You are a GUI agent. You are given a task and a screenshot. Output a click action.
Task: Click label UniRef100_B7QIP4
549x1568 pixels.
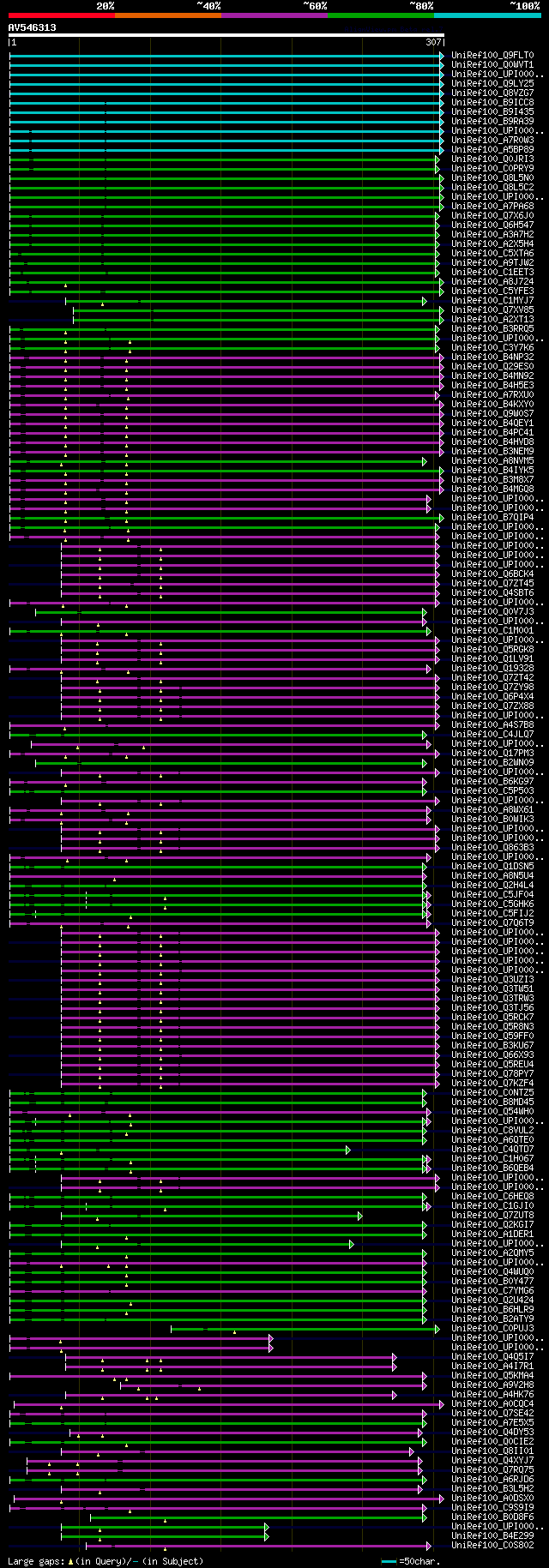coord(492,518)
